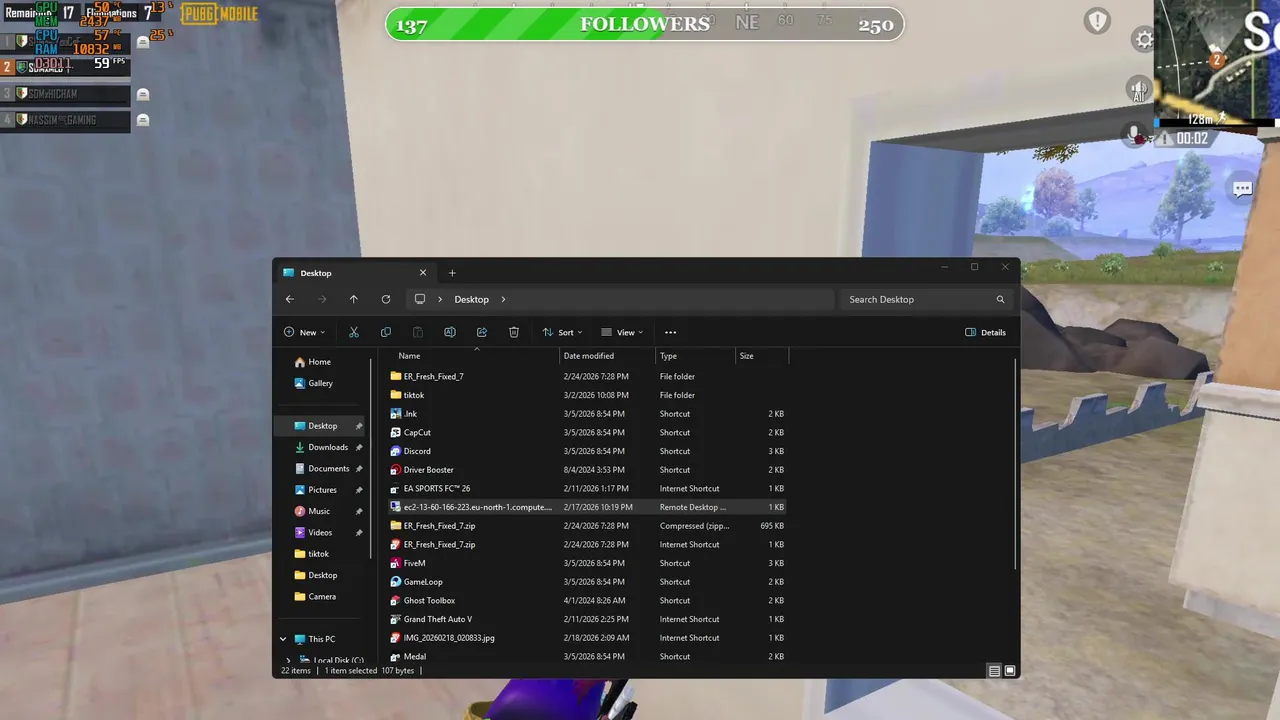Close the Desktop tab
This screenshot has width=1280, height=720.
pyautogui.click(x=423, y=273)
